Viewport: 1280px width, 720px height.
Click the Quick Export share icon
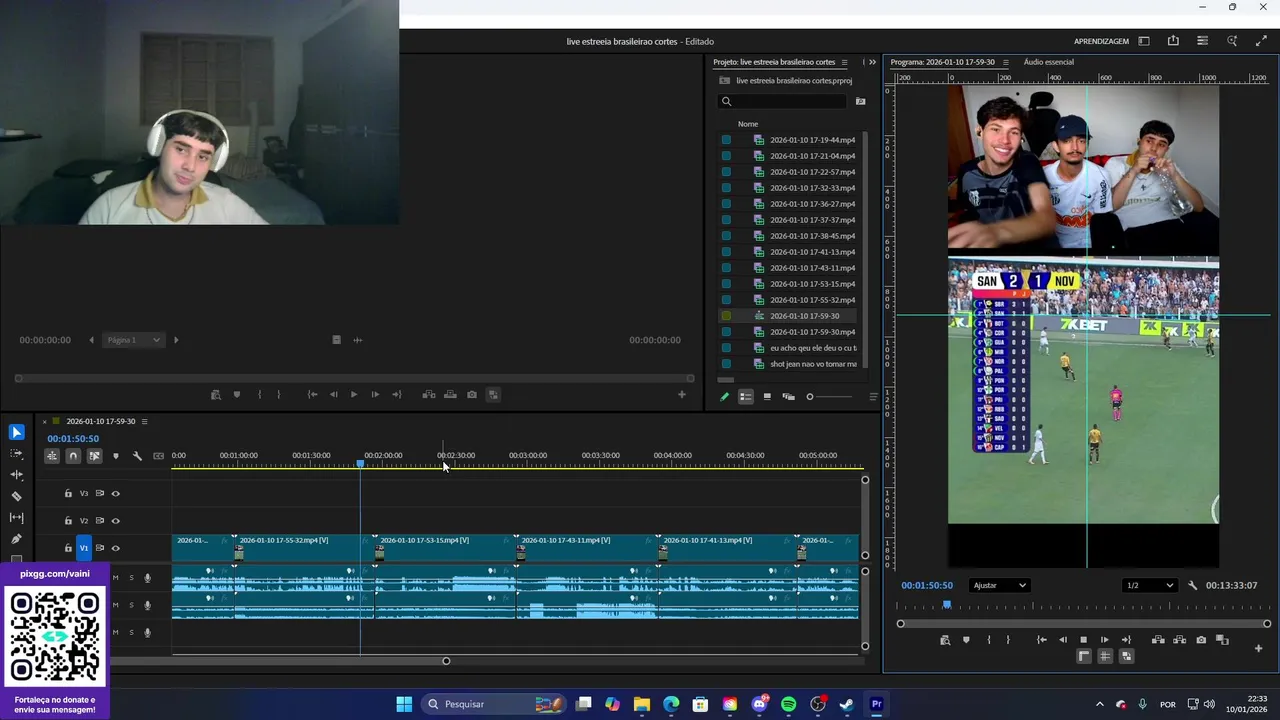click(x=1173, y=41)
